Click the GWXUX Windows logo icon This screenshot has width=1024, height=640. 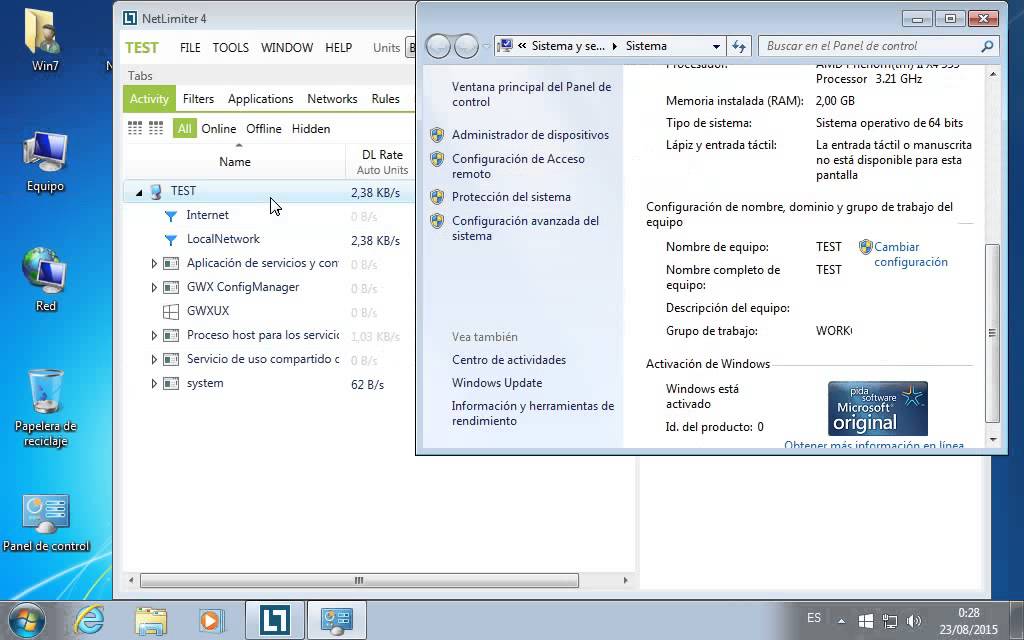[x=171, y=312]
